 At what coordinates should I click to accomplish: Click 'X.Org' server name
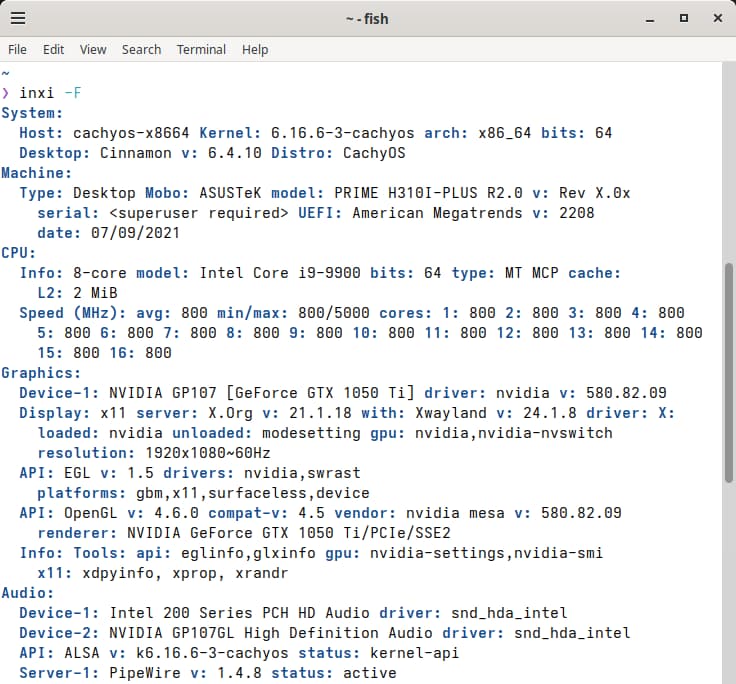coord(230,413)
